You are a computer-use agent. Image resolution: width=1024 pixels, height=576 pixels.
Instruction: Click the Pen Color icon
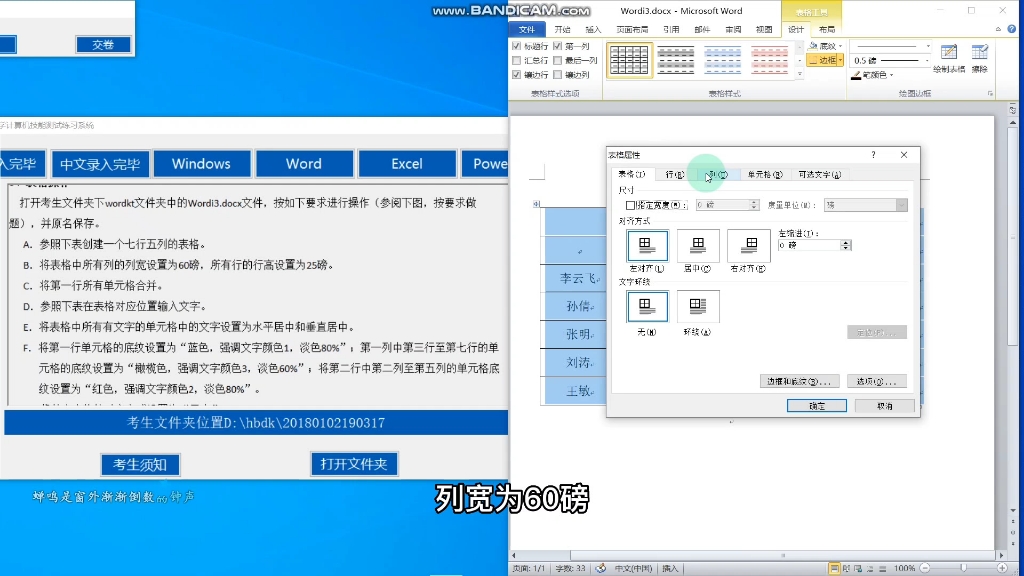click(x=855, y=77)
